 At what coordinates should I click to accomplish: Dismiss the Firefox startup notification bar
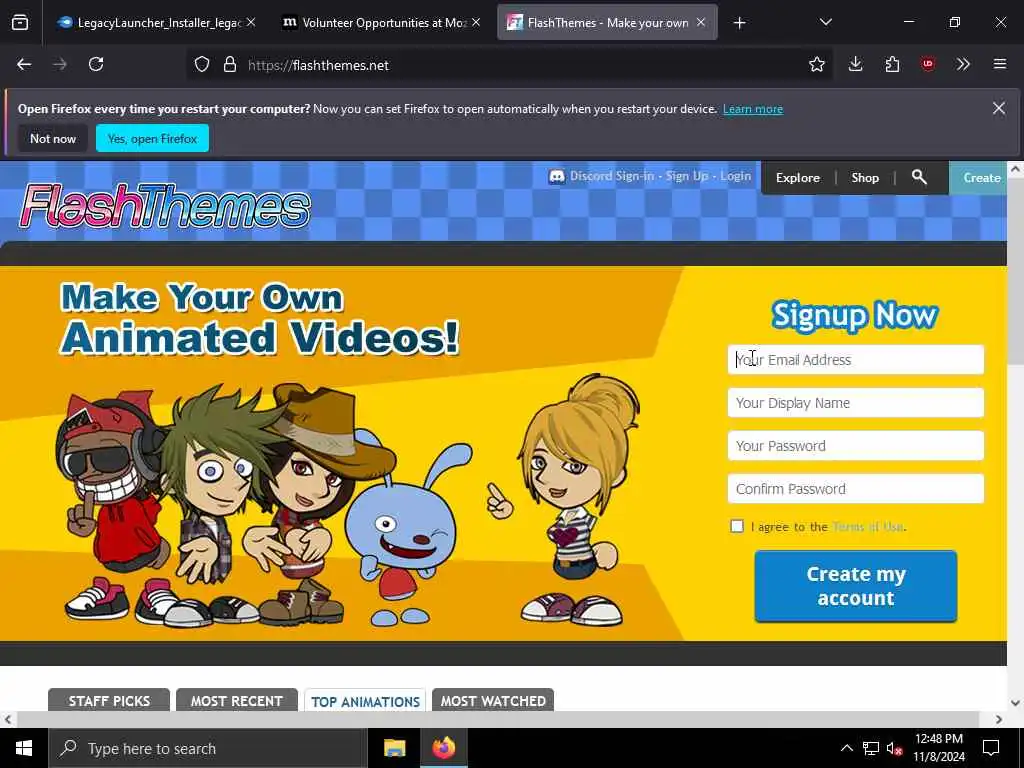point(999,108)
